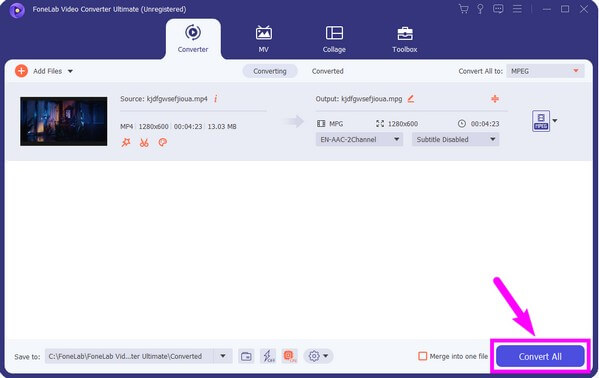This screenshot has height=378, width=599.
Task: Click the edit magic wand icon
Action: click(126, 143)
